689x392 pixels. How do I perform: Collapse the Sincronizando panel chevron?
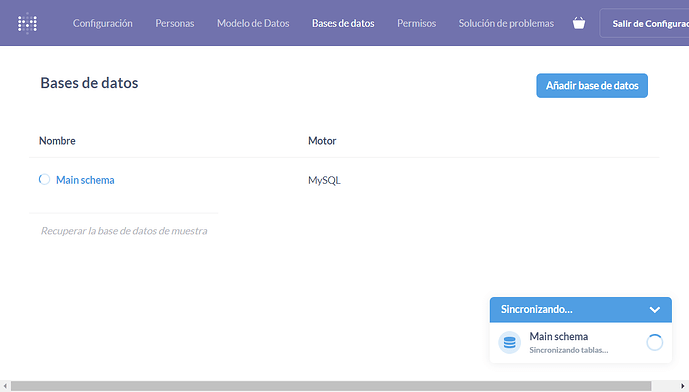pos(654,309)
